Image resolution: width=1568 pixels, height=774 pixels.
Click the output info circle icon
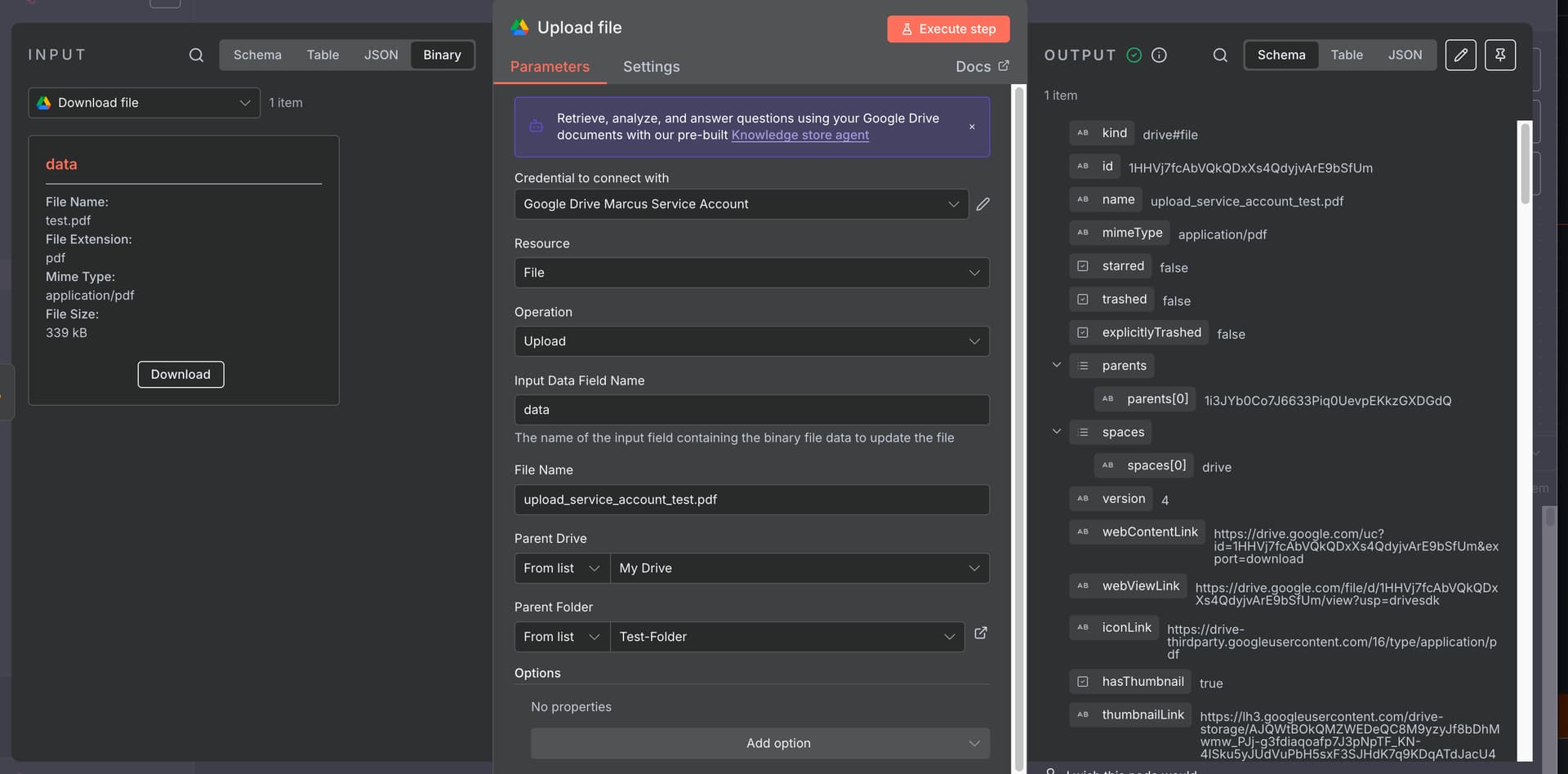click(x=1159, y=55)
